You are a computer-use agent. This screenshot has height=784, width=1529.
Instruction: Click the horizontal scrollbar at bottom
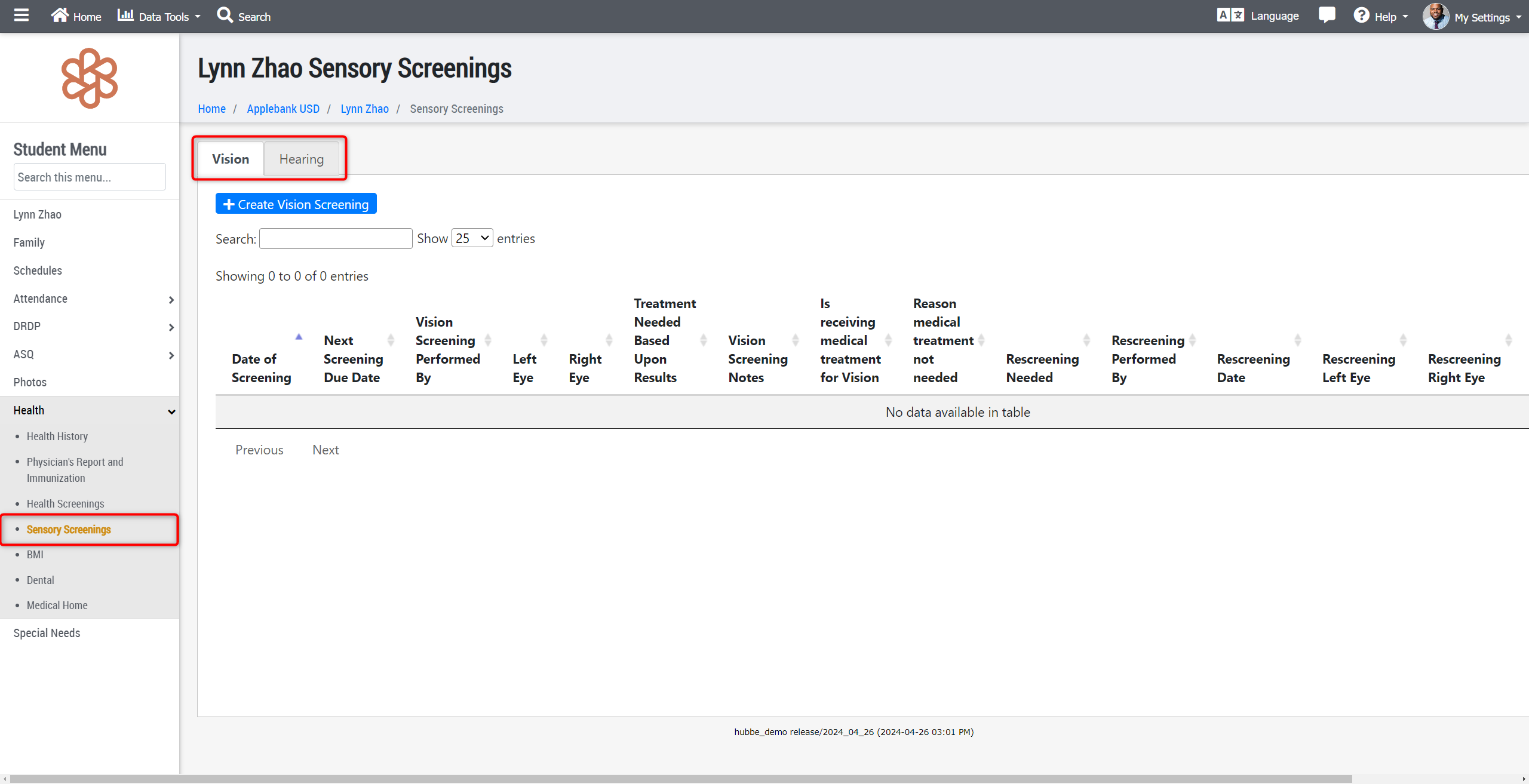(681, 779)
